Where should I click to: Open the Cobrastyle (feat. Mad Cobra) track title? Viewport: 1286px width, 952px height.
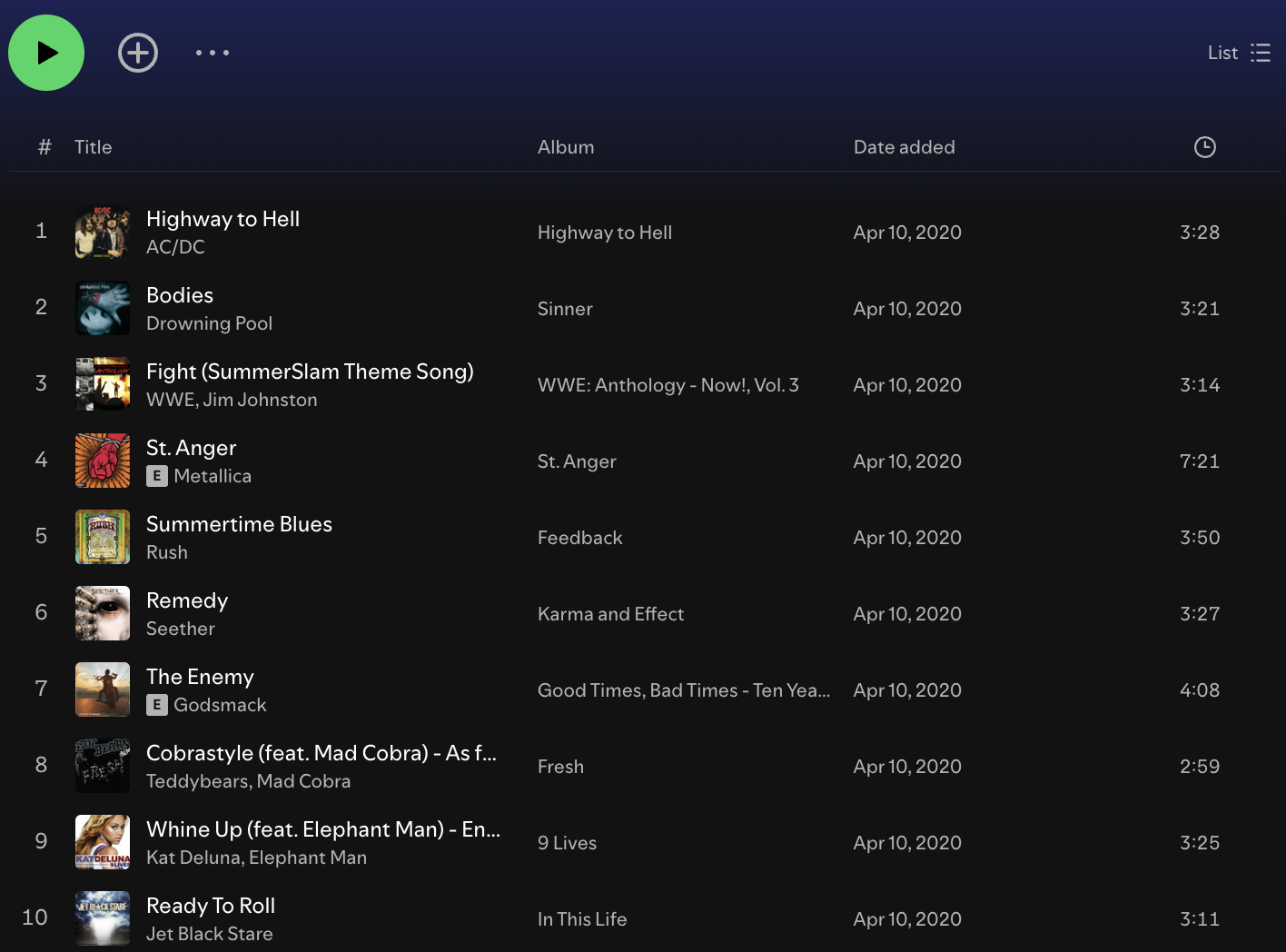(321, 753)
